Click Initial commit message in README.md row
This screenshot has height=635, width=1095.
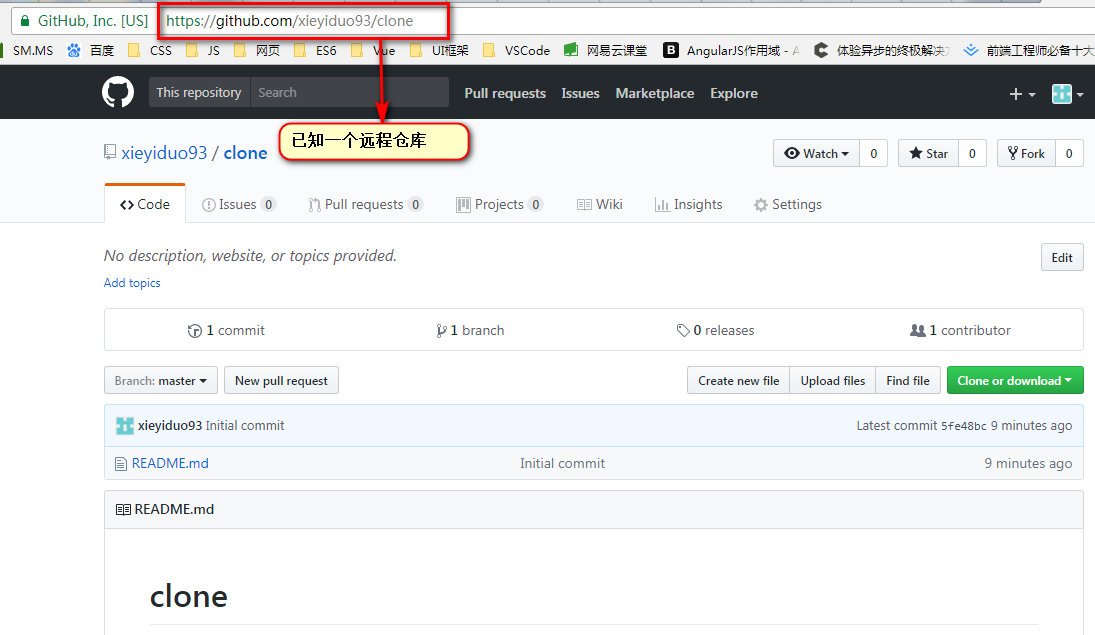click(562, 464)
